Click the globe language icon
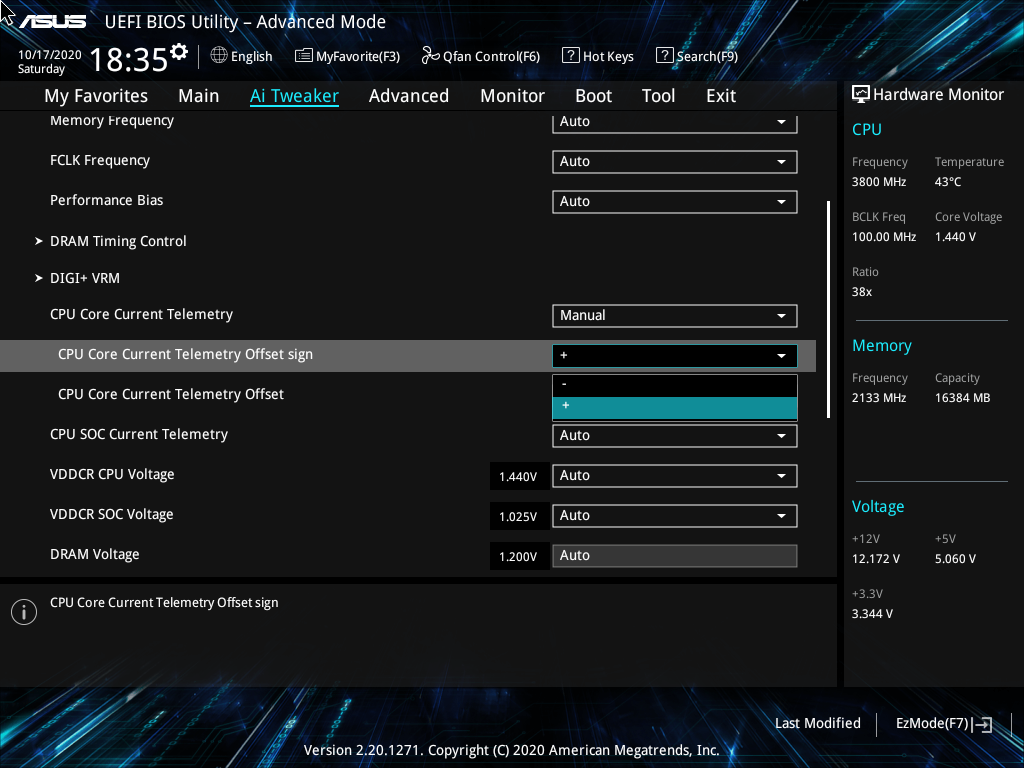The height and width of the screenshot is (768, 1024). click(219, 56)
